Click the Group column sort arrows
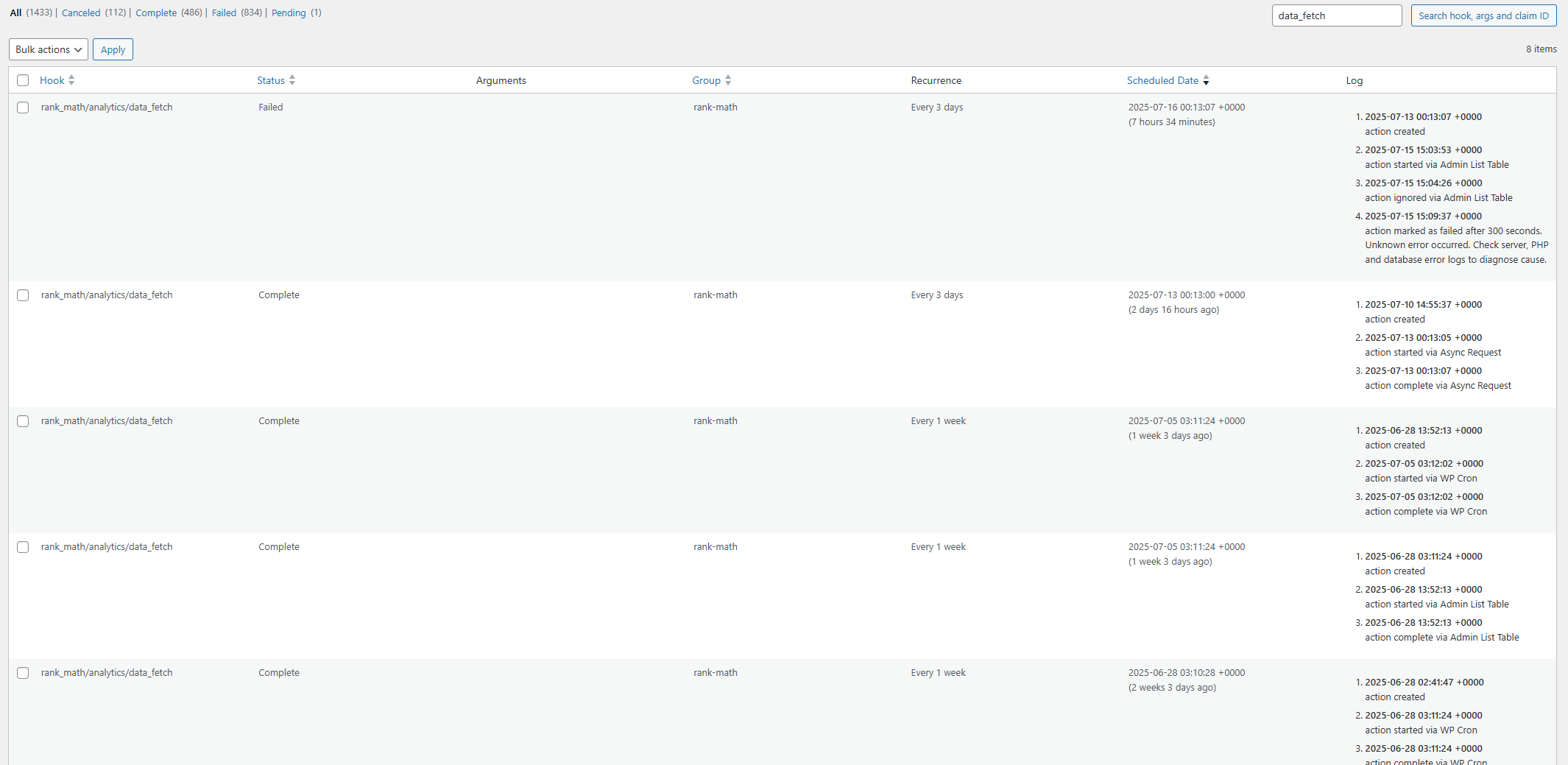Screen dimensions: 1568x765 (x=728, y=80)
